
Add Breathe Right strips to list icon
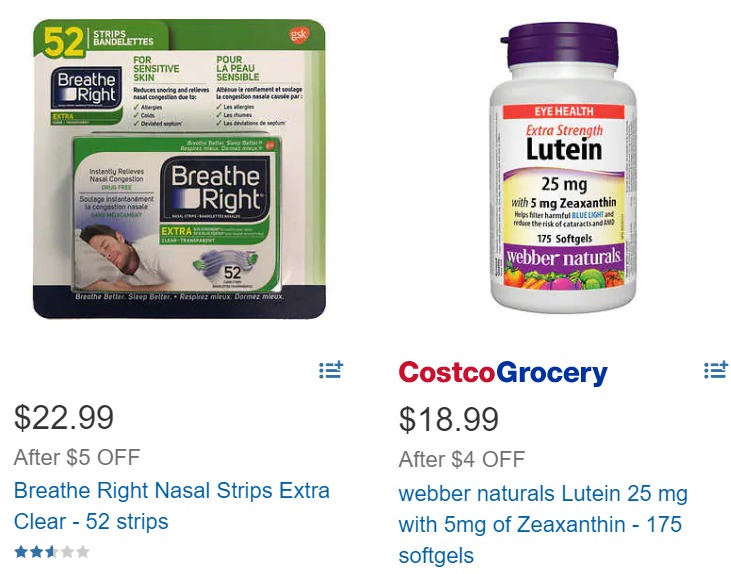[331, 370]
